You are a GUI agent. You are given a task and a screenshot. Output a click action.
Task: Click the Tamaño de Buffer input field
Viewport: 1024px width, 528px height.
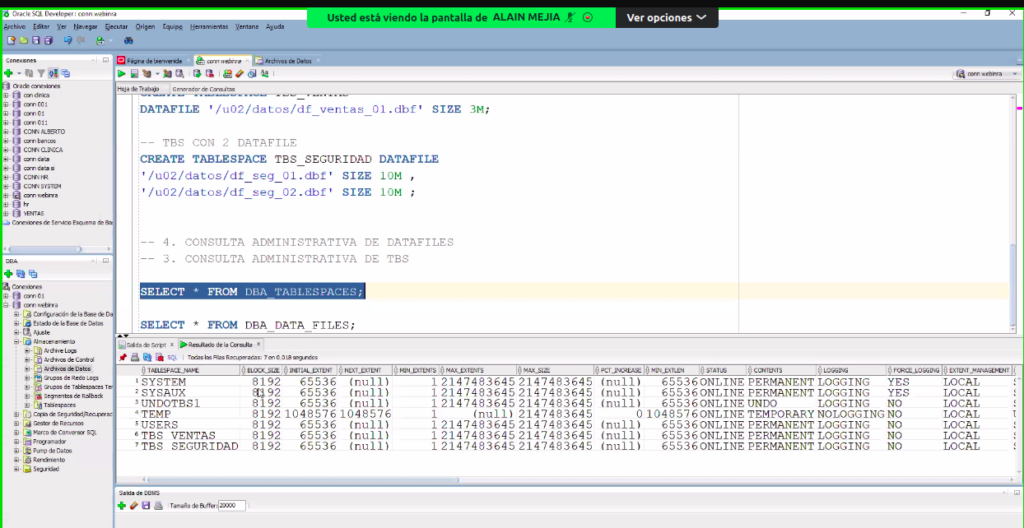click(x=231, y=506)
